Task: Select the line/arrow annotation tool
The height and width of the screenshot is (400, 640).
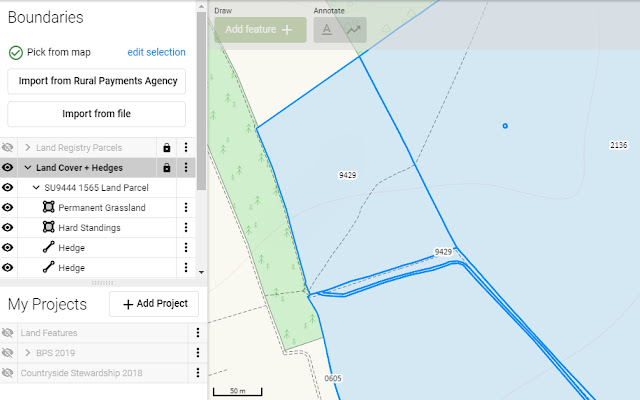Action: tap(353, 30)
